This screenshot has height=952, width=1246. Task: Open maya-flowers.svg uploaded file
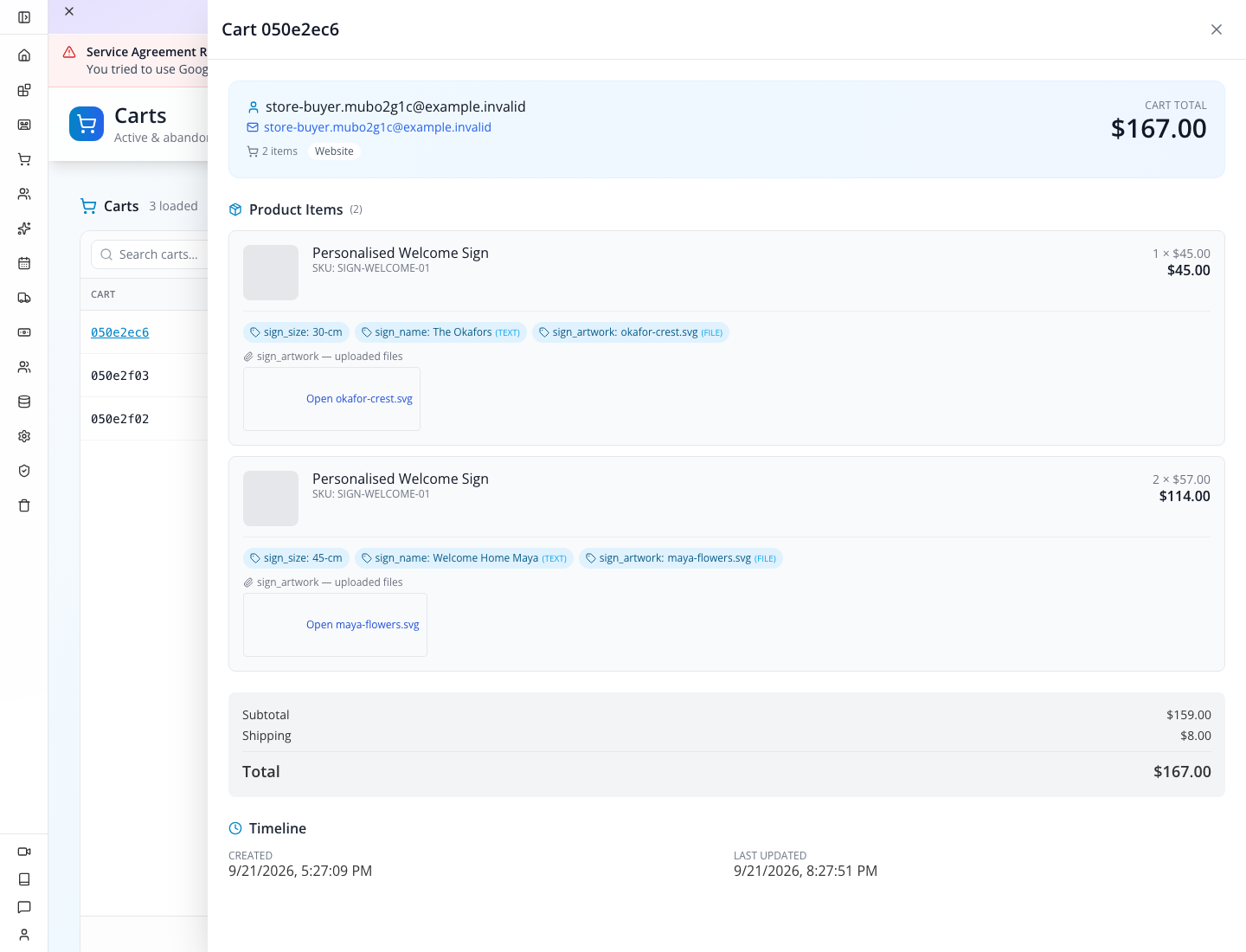click(363, 625)
